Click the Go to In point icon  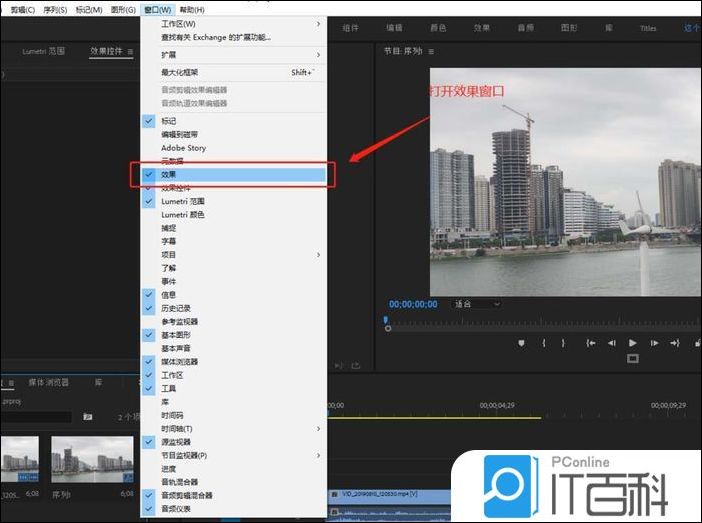(x=591, y=343)
